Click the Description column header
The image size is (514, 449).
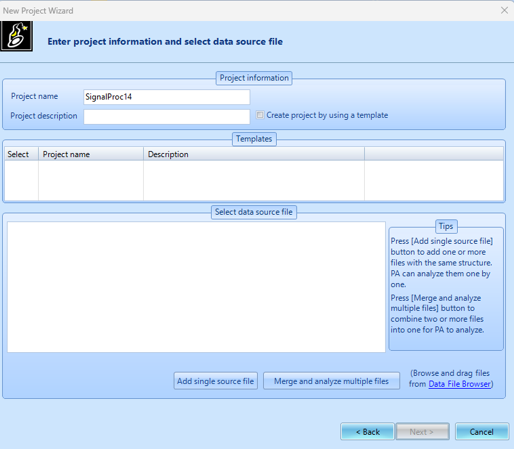(x=254, y=154)
